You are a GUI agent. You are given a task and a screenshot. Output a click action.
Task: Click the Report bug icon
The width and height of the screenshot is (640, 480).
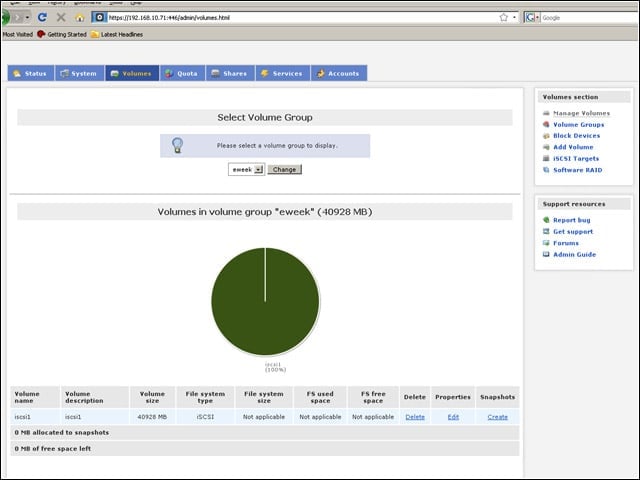(x=546, y=220)
